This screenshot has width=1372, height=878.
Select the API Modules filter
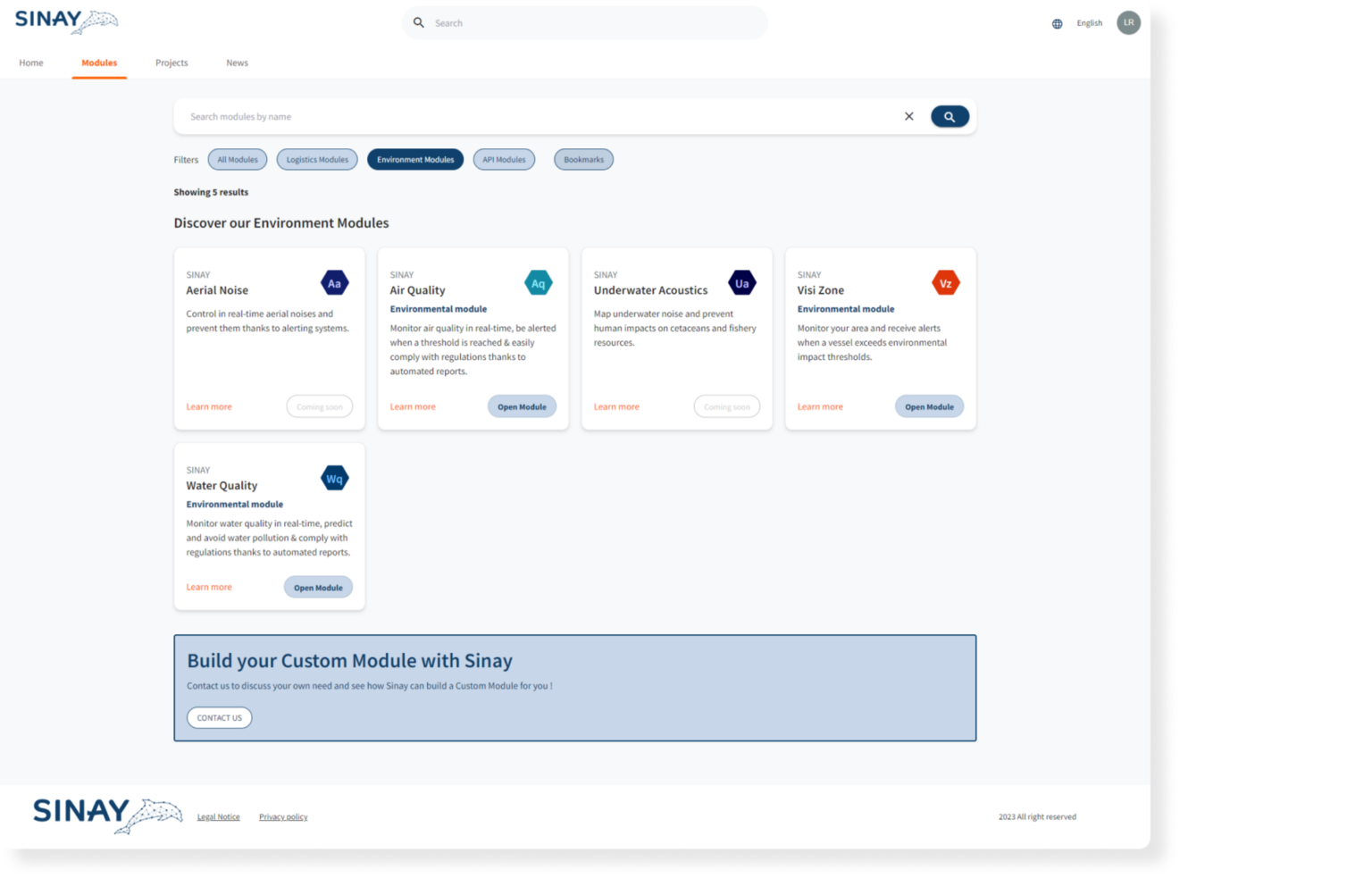[x=504, y=160]
